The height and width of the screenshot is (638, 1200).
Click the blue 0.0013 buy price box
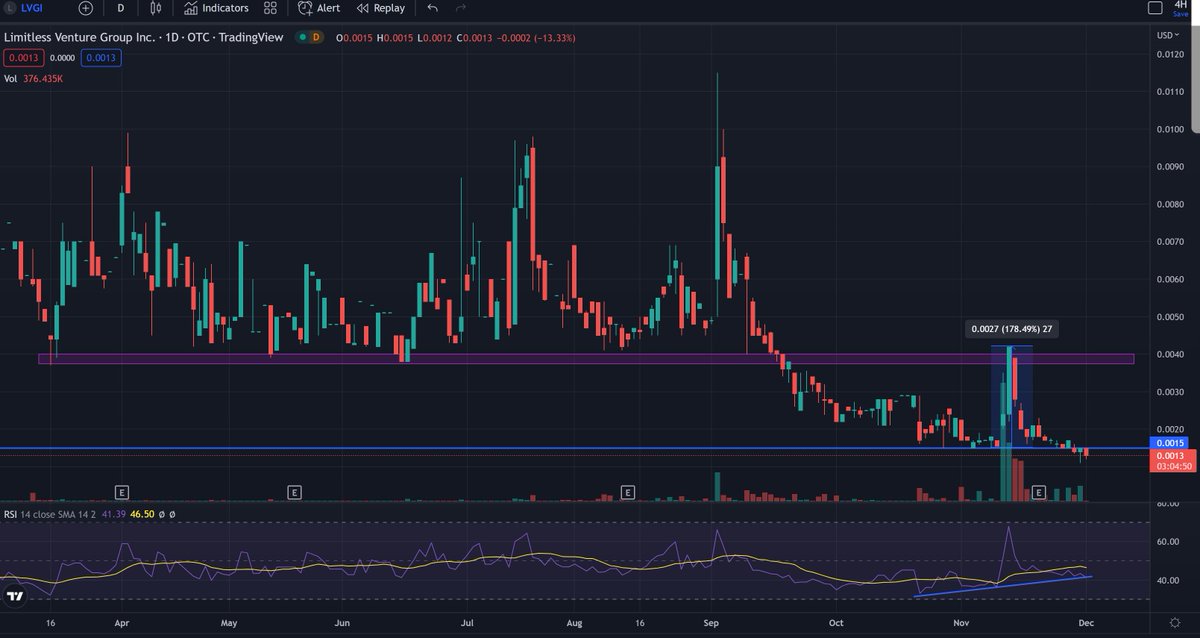(x=102, y=58)
